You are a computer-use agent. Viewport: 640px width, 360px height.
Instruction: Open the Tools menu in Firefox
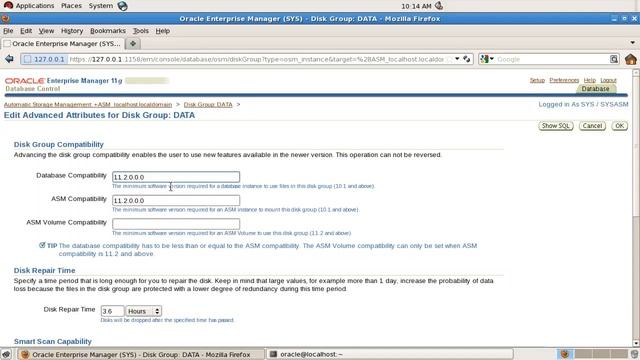140,31
